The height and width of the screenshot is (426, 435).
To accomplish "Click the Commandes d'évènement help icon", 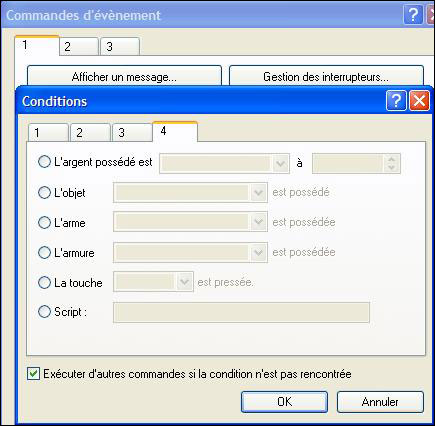I will [x=413, y=15].
